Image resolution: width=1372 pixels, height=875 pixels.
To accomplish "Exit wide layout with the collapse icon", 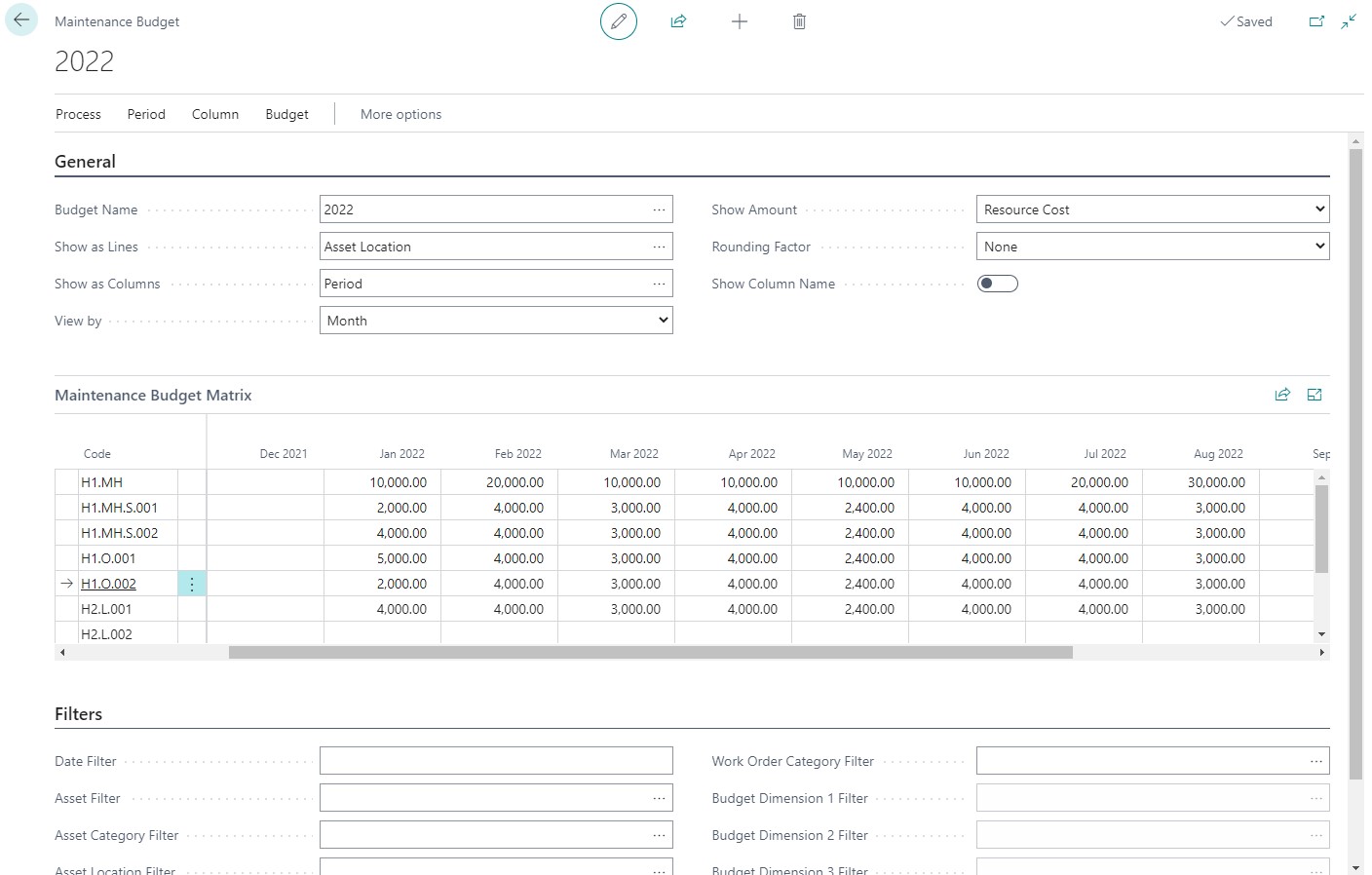I will pyautogui.click(x=1349, y=21).
